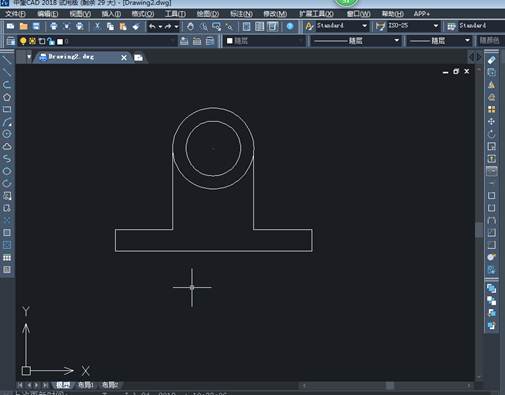Toggle the layer freeze sun icon
The width and height of the screenshot is (505, 395).
[x=32, y=41]
